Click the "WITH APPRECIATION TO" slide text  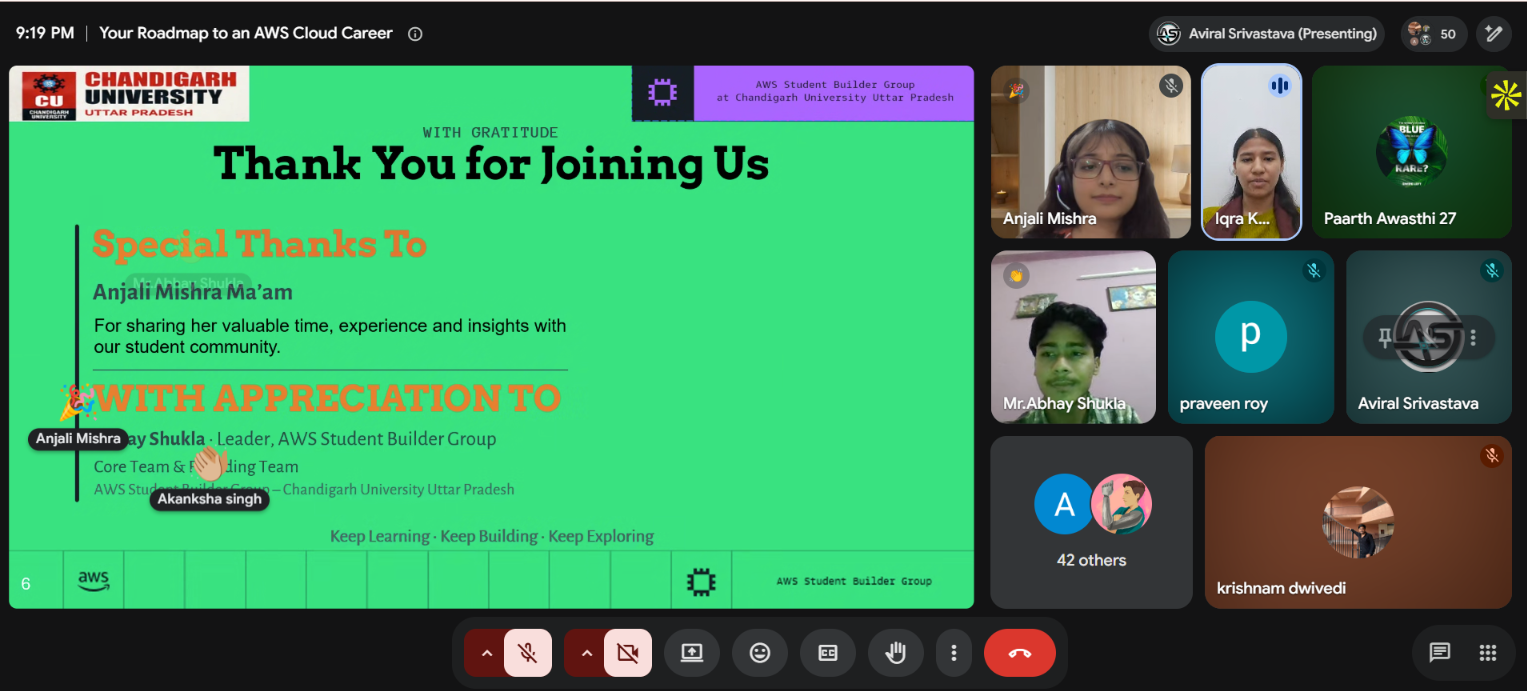(327, 398)
